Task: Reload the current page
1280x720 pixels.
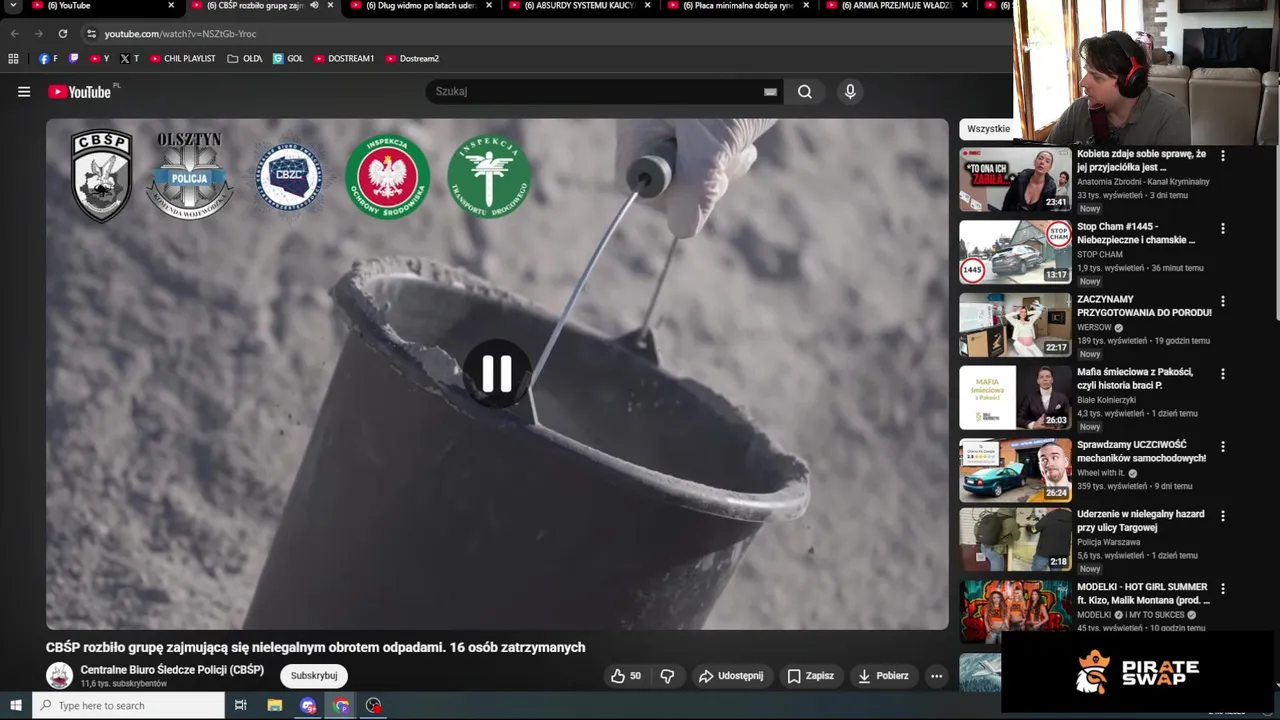Action: 63,34
